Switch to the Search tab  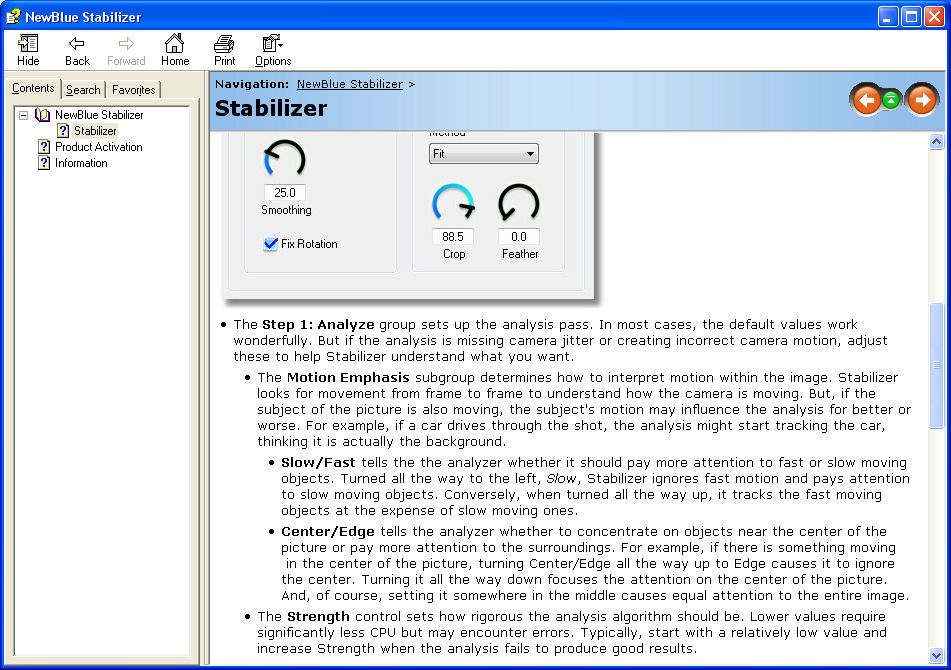click(x=83, y=90)
